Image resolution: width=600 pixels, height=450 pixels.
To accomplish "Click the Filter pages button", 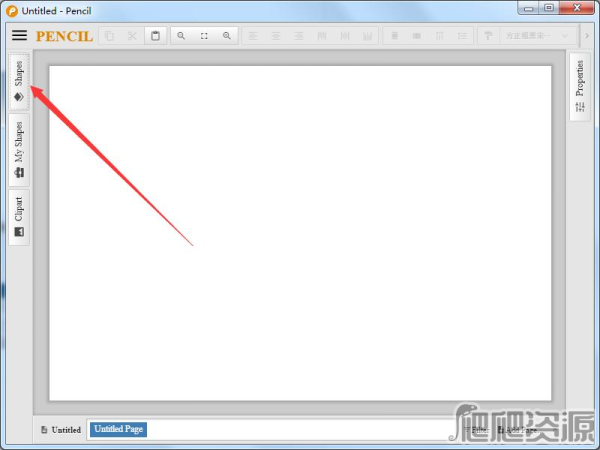I will (x=476, y=429).
